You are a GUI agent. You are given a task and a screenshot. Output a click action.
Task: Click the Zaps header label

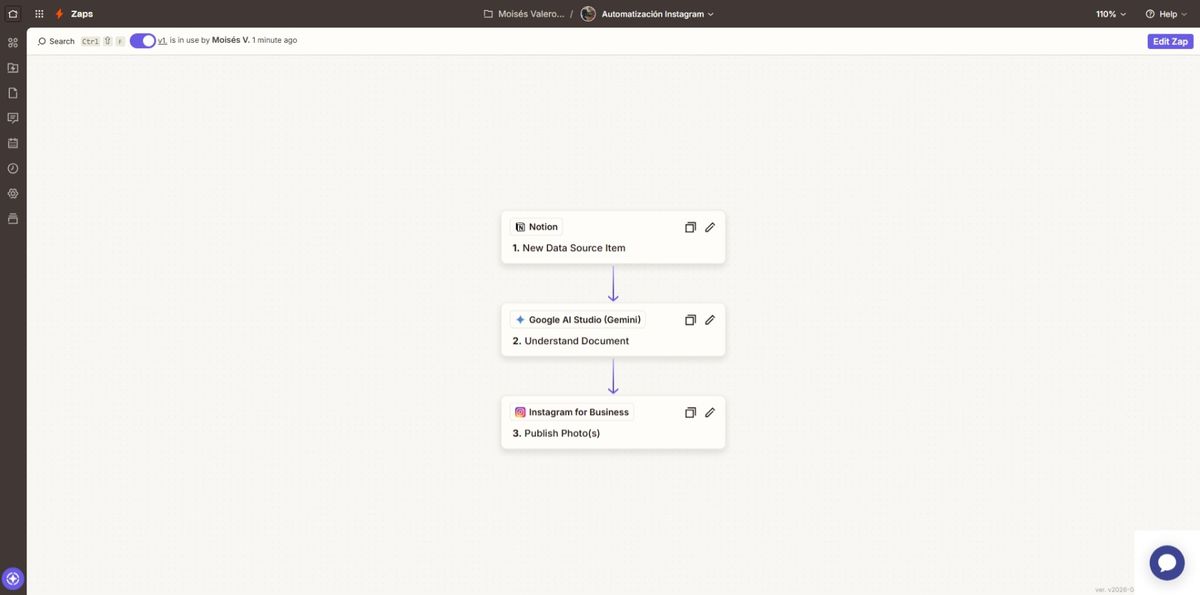click(x=82, y=14)
